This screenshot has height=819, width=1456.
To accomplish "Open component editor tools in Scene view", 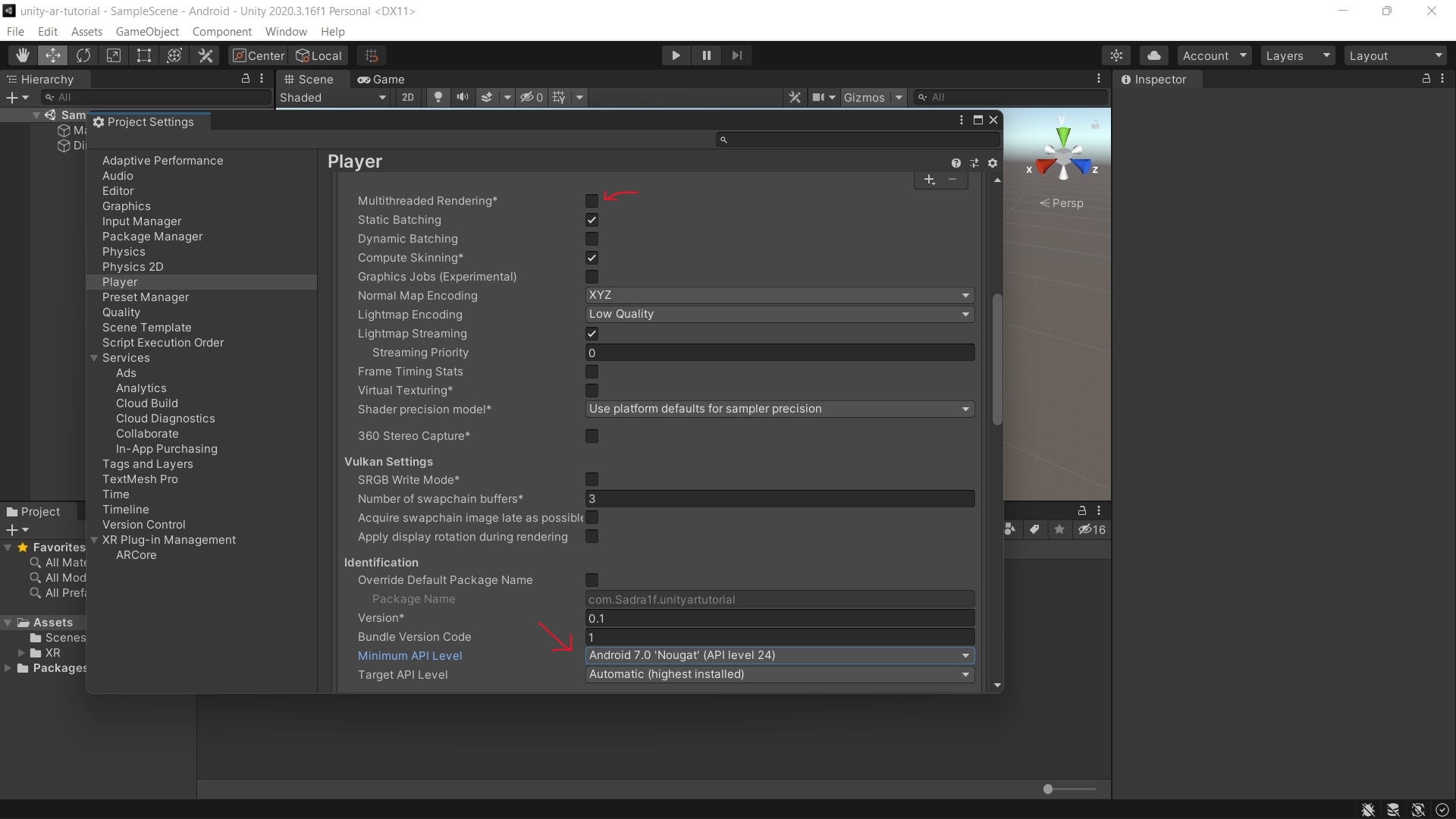I will click(x=795, y=97).
